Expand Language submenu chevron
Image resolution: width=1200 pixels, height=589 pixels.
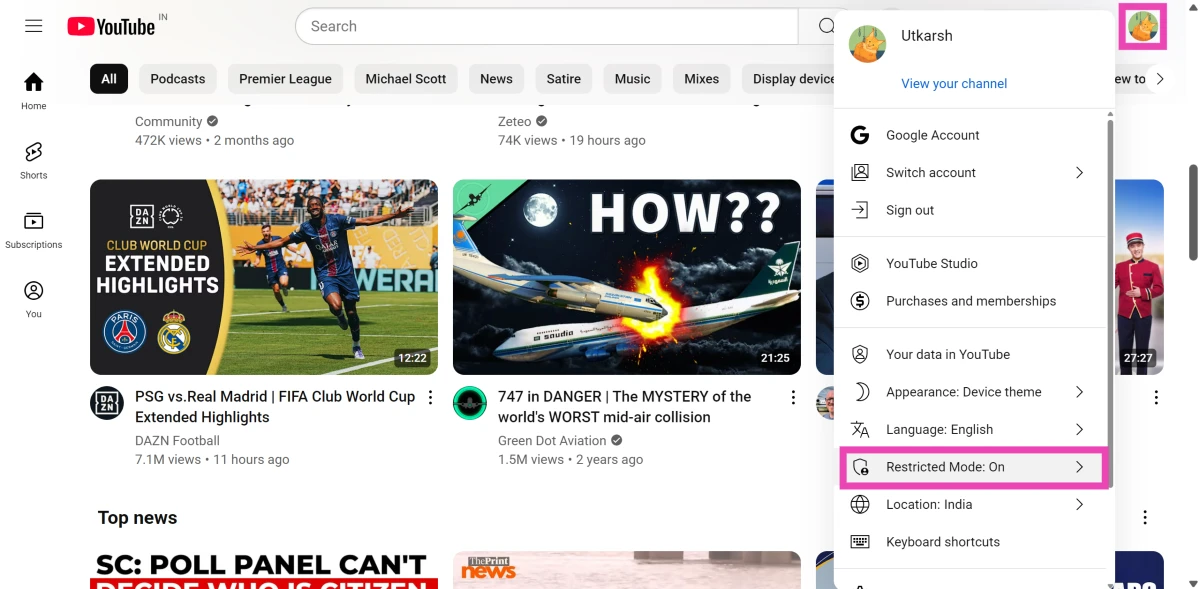pyautogui.click(x=1079, y=429)
